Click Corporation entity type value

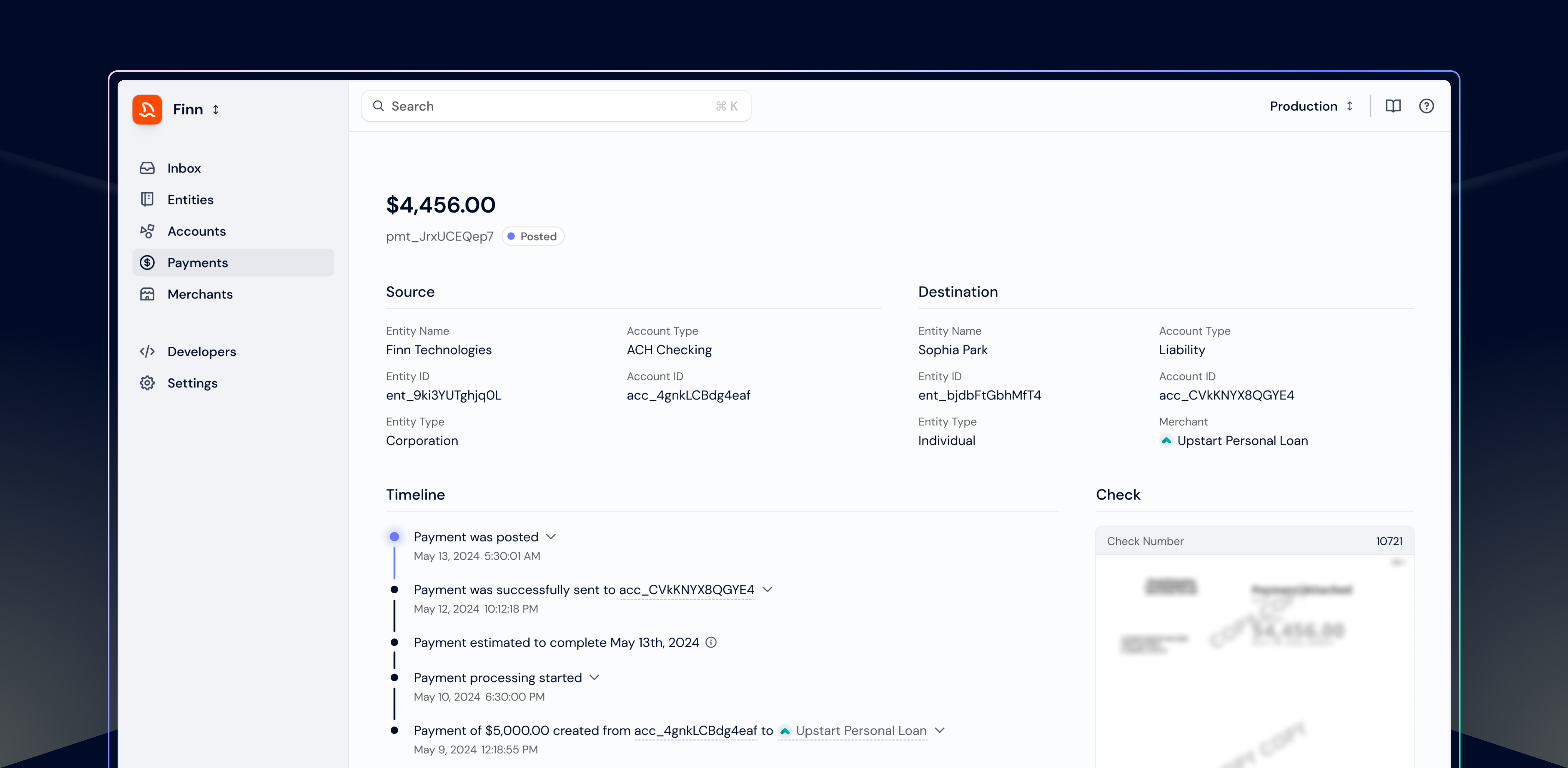tap(422, 441)
